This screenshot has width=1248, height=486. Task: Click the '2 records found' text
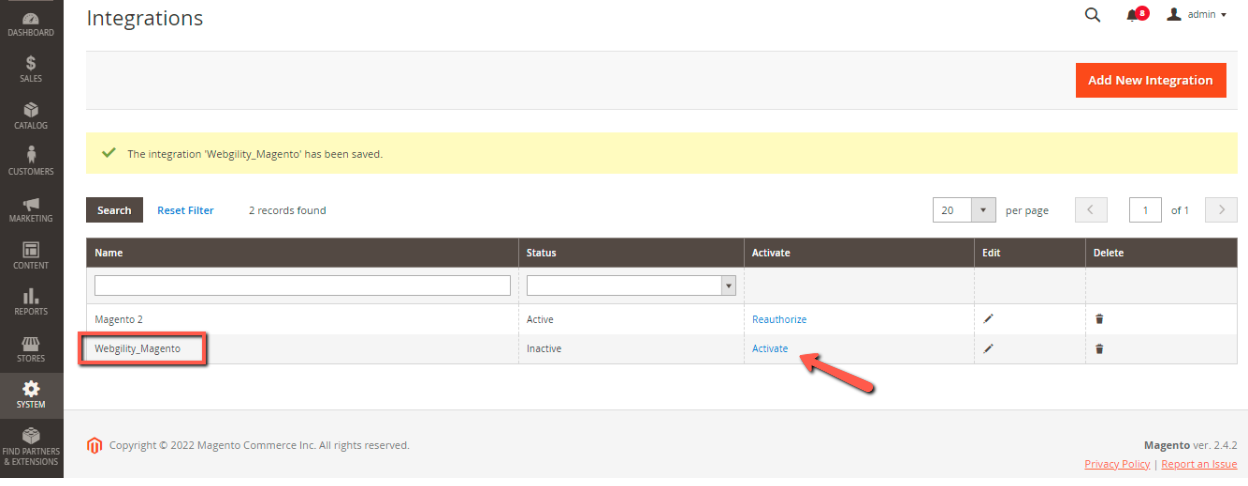tap(287, 210)
